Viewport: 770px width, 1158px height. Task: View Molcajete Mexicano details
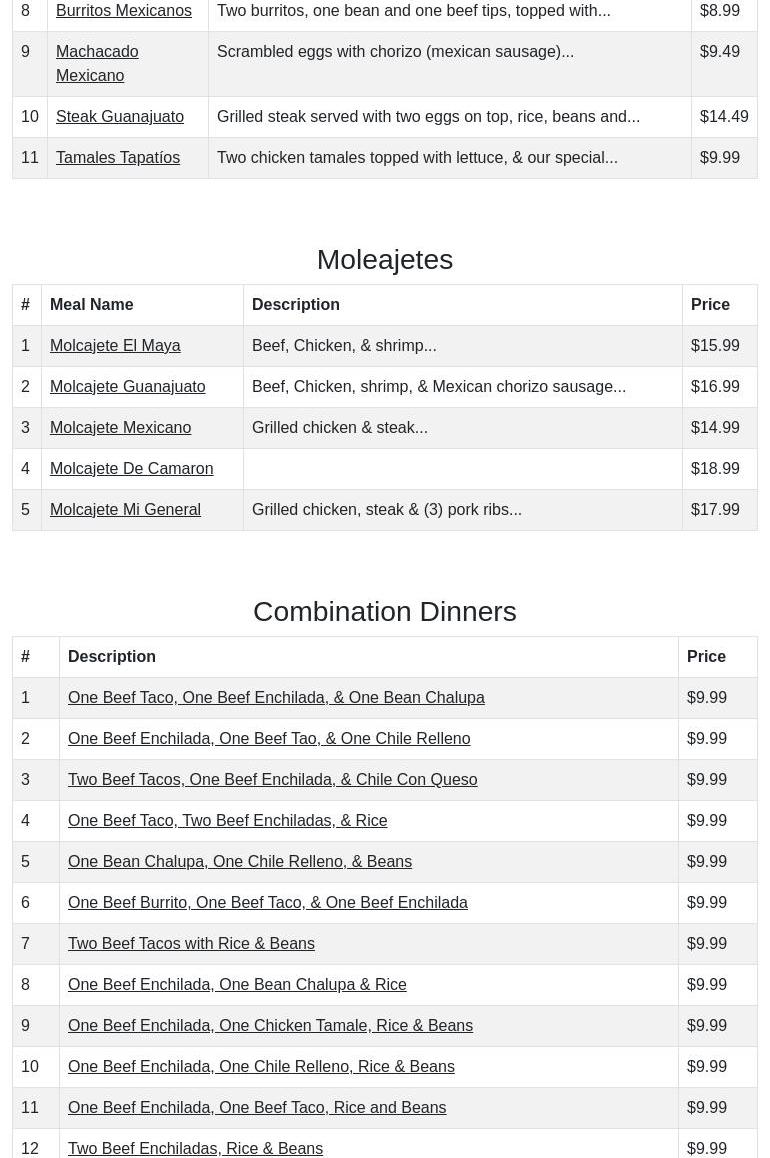point(120,427)
